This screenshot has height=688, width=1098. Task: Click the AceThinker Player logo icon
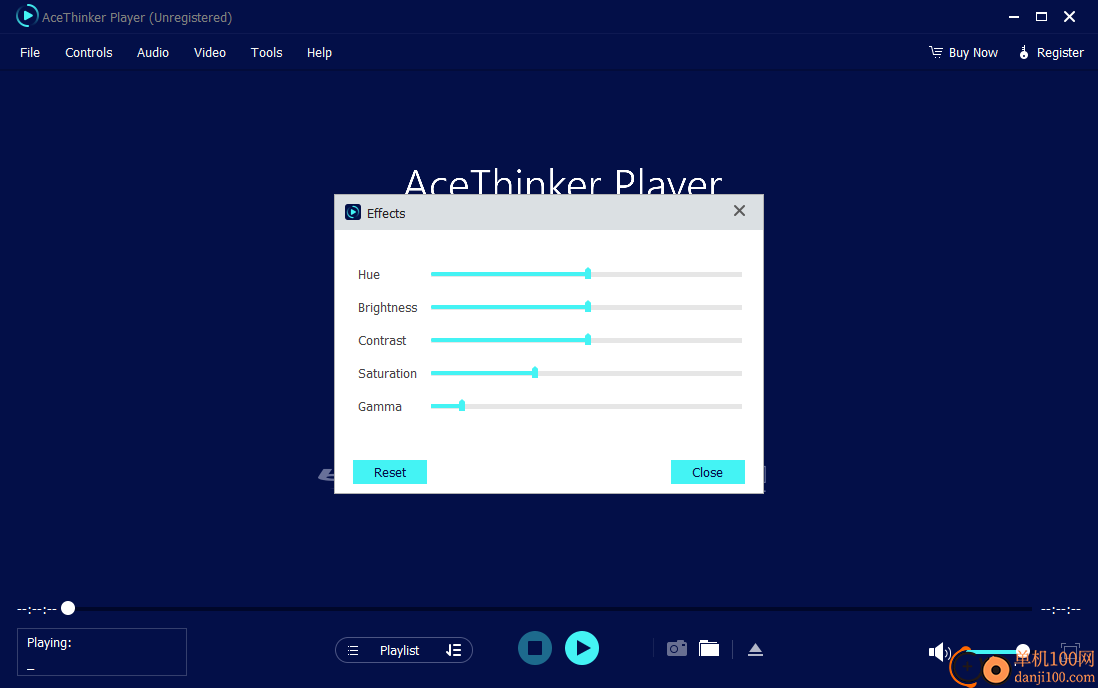pyautogui.click(x=27, y=16)
